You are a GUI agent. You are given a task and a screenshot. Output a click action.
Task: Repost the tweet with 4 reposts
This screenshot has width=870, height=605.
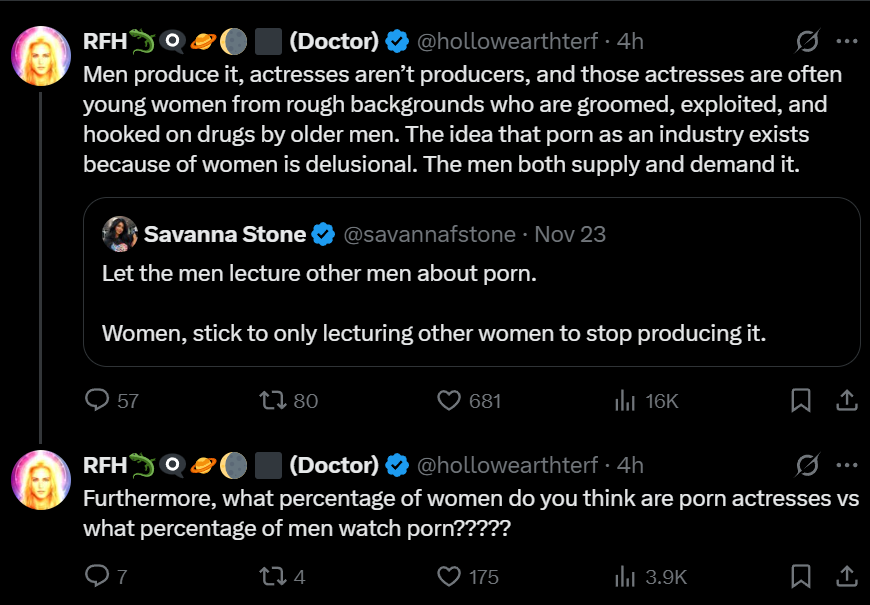click(x=272, y=576)
